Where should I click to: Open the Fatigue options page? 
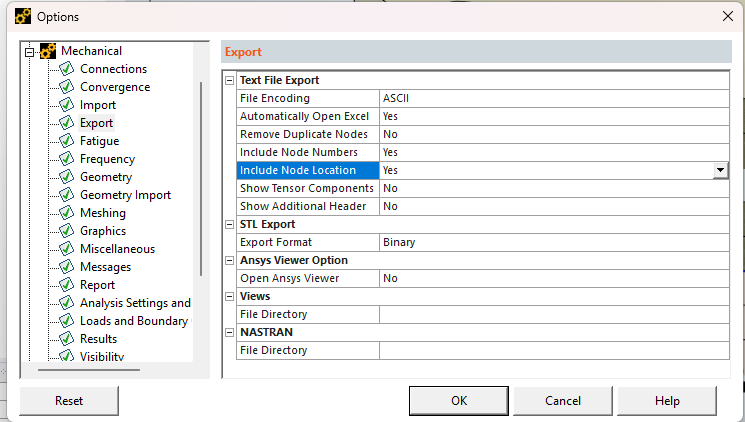[x=99, y=141]
